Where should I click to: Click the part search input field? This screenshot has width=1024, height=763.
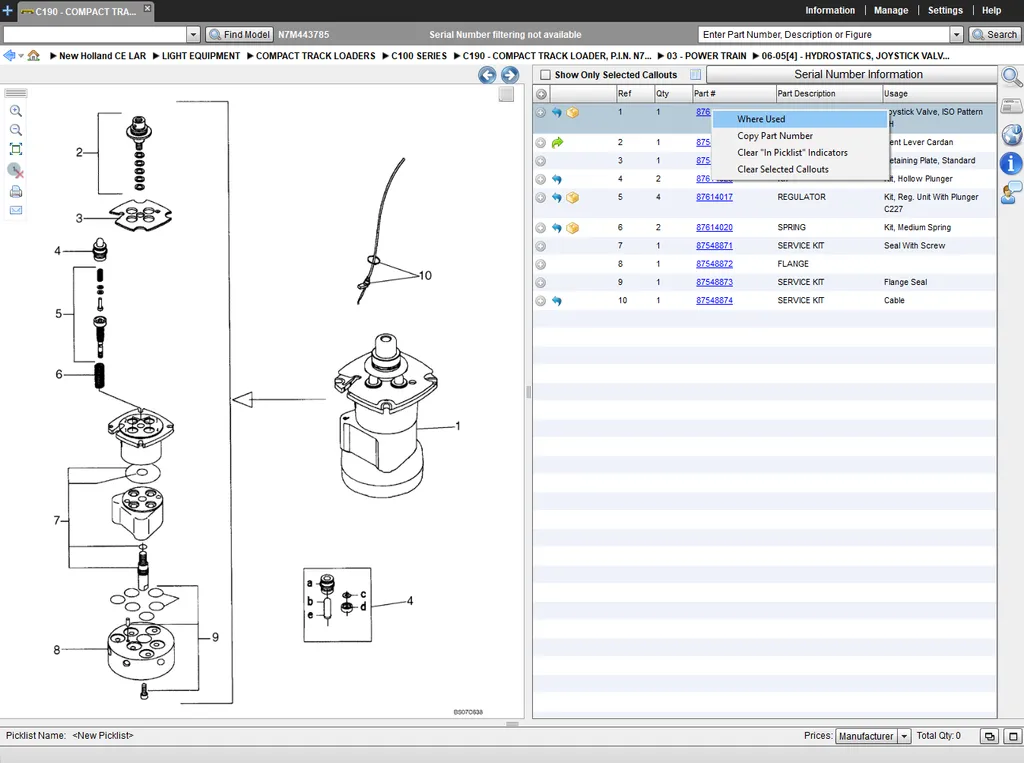(825, 35)
